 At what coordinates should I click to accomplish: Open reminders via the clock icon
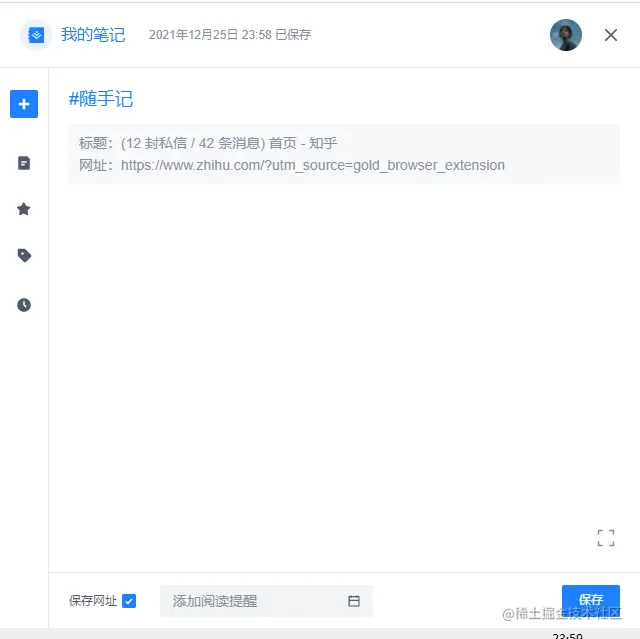pos(24,305)
